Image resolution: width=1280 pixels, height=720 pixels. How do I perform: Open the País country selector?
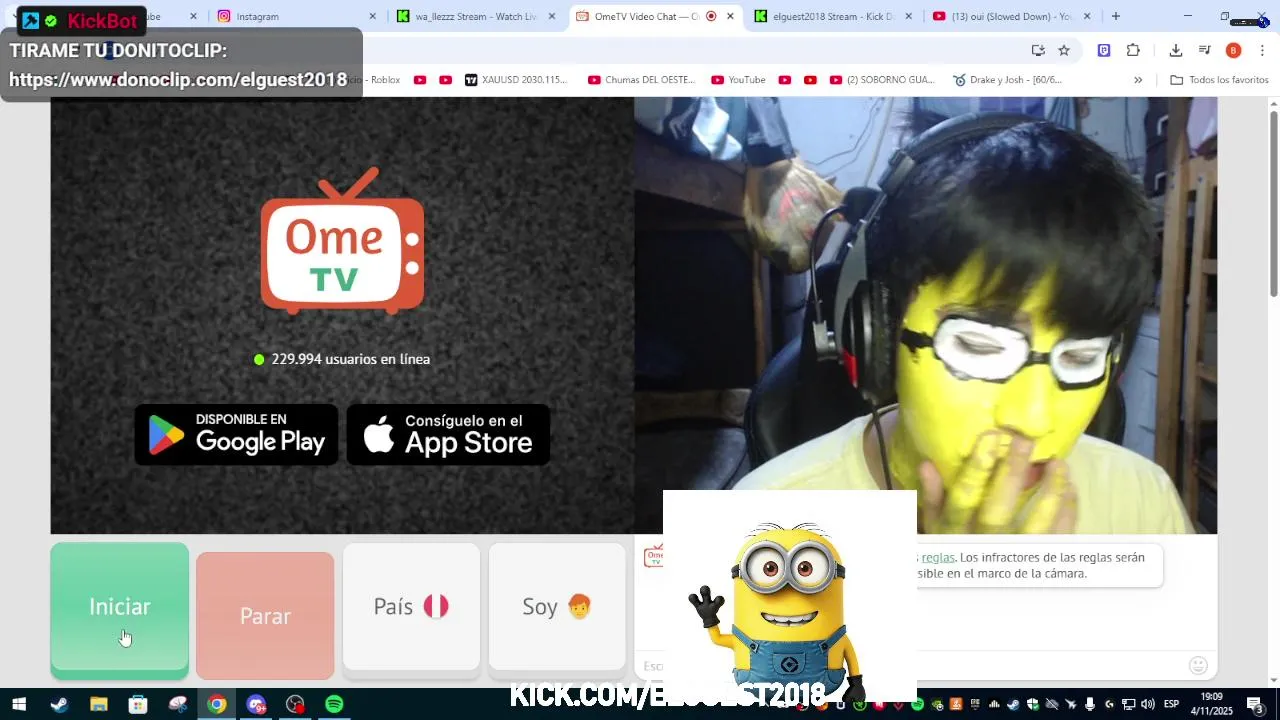coord(411,607)
